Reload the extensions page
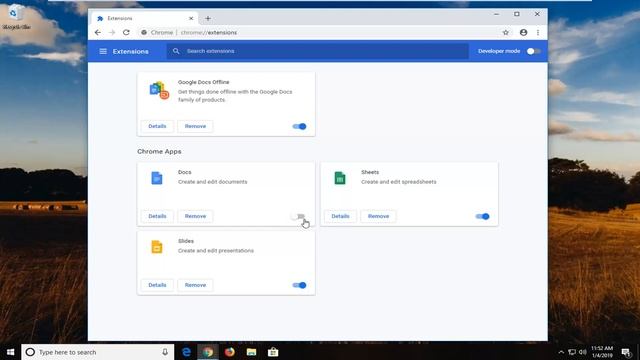 click(x=126, y=32)
